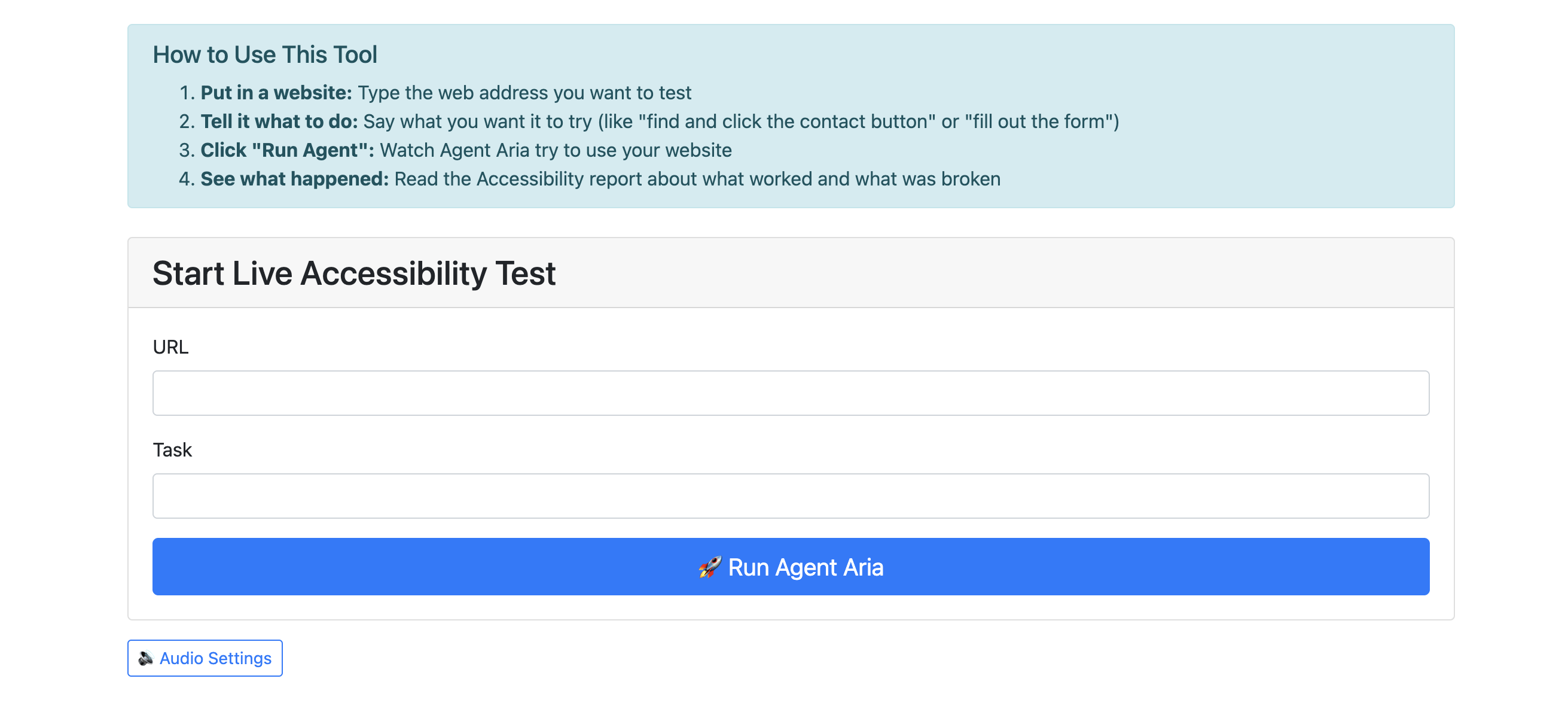
Task: Click the bold Tell it what to do step
Action: 279,121
